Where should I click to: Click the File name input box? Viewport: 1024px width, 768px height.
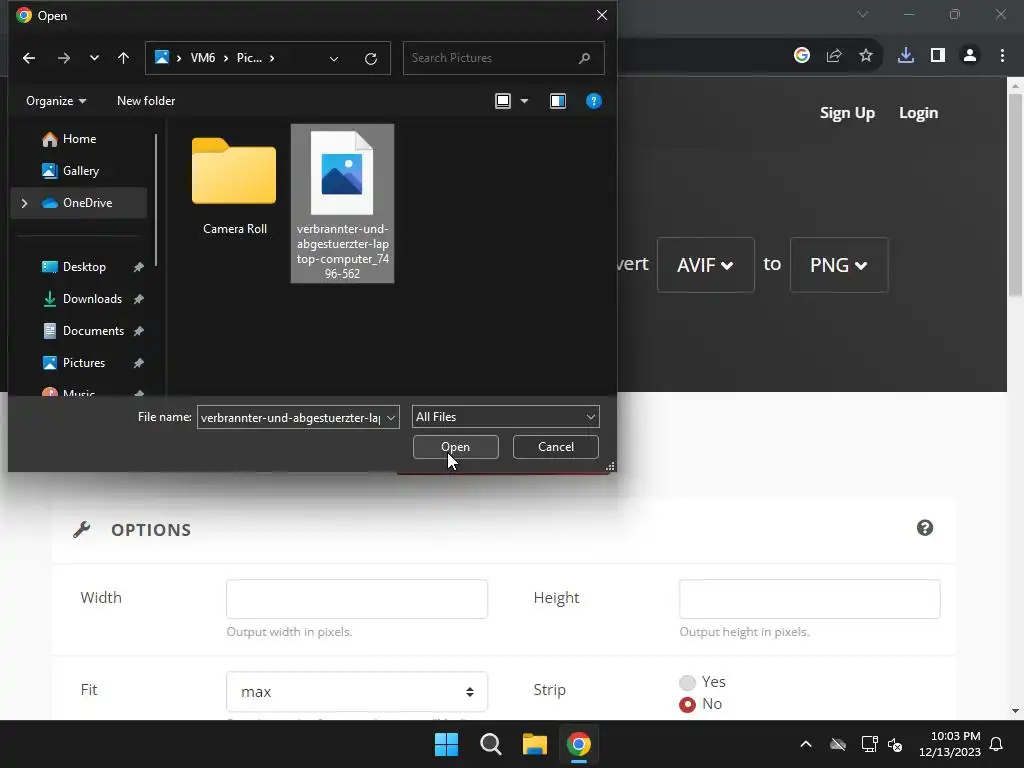point(291,417)
